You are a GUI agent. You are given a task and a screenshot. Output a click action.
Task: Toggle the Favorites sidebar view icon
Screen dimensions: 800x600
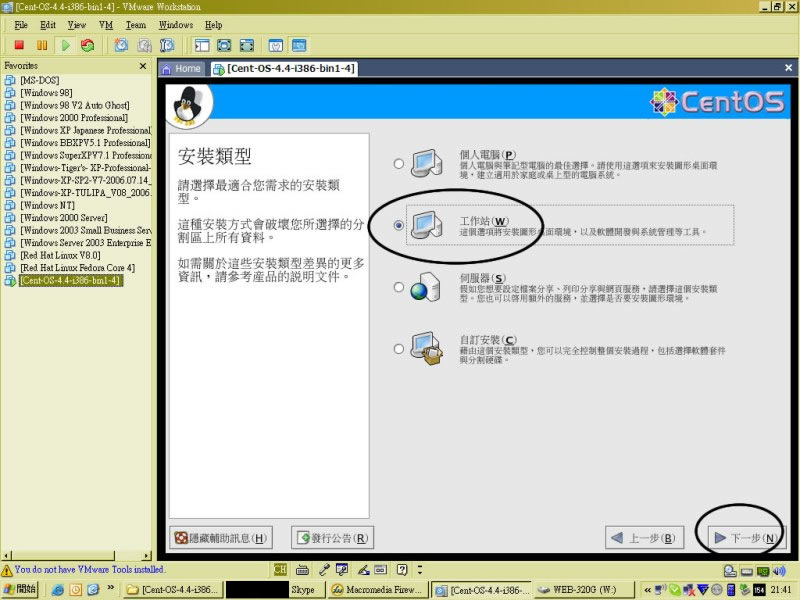pyautogui.click(x=202, y=45)
